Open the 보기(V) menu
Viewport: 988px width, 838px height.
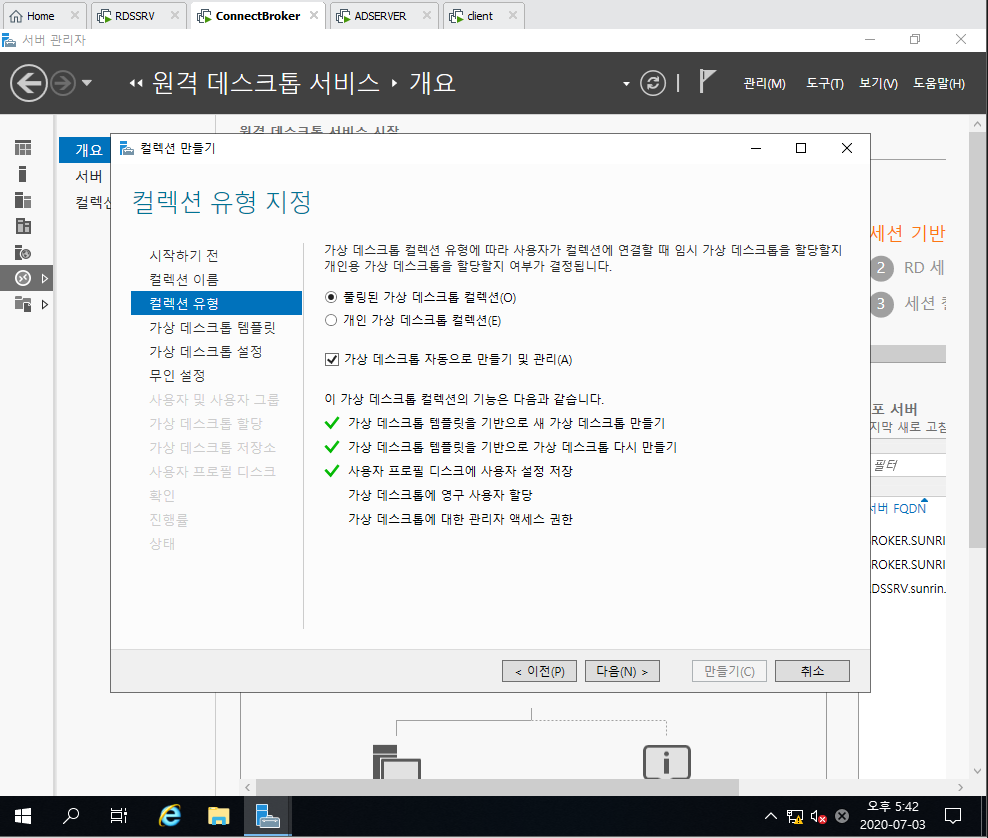click(878, 83)
